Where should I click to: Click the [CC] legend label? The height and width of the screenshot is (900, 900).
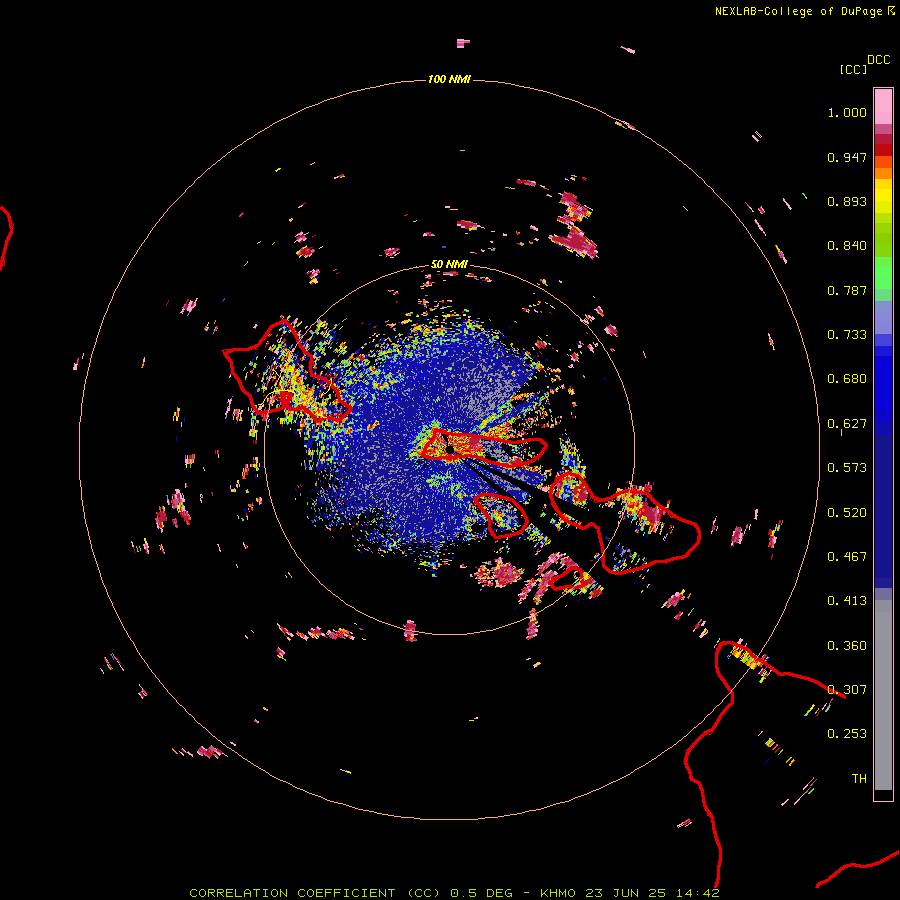pyautogui.click(x=853, y=69)
